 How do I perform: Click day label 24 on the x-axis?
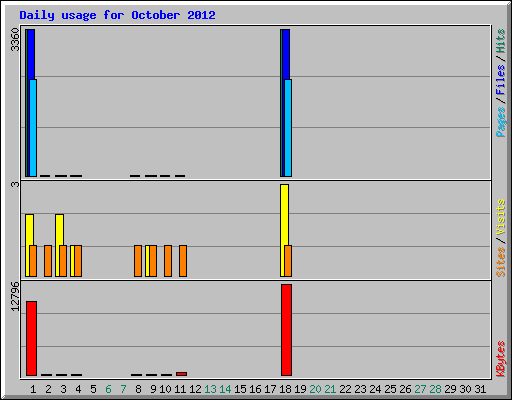click(375, 389)
